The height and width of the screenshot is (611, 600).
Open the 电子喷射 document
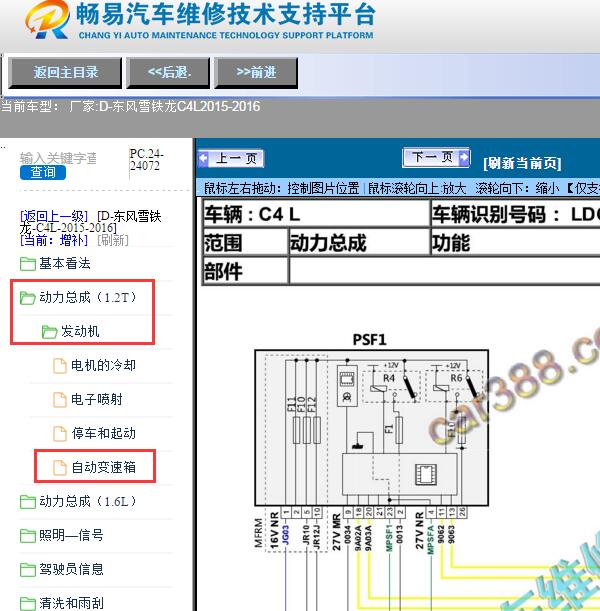(x=97, y=399)
